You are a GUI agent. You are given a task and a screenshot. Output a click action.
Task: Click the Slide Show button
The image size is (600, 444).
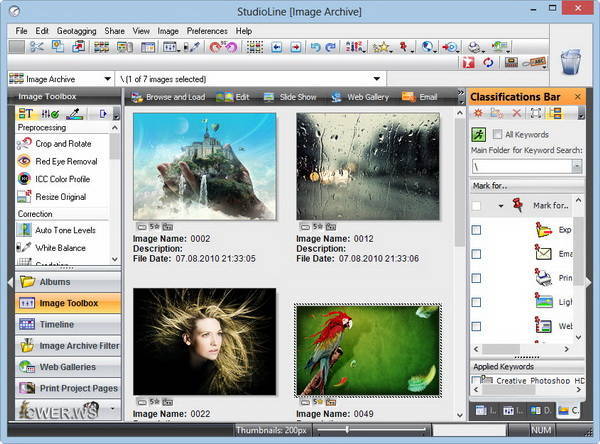point(290,97)
